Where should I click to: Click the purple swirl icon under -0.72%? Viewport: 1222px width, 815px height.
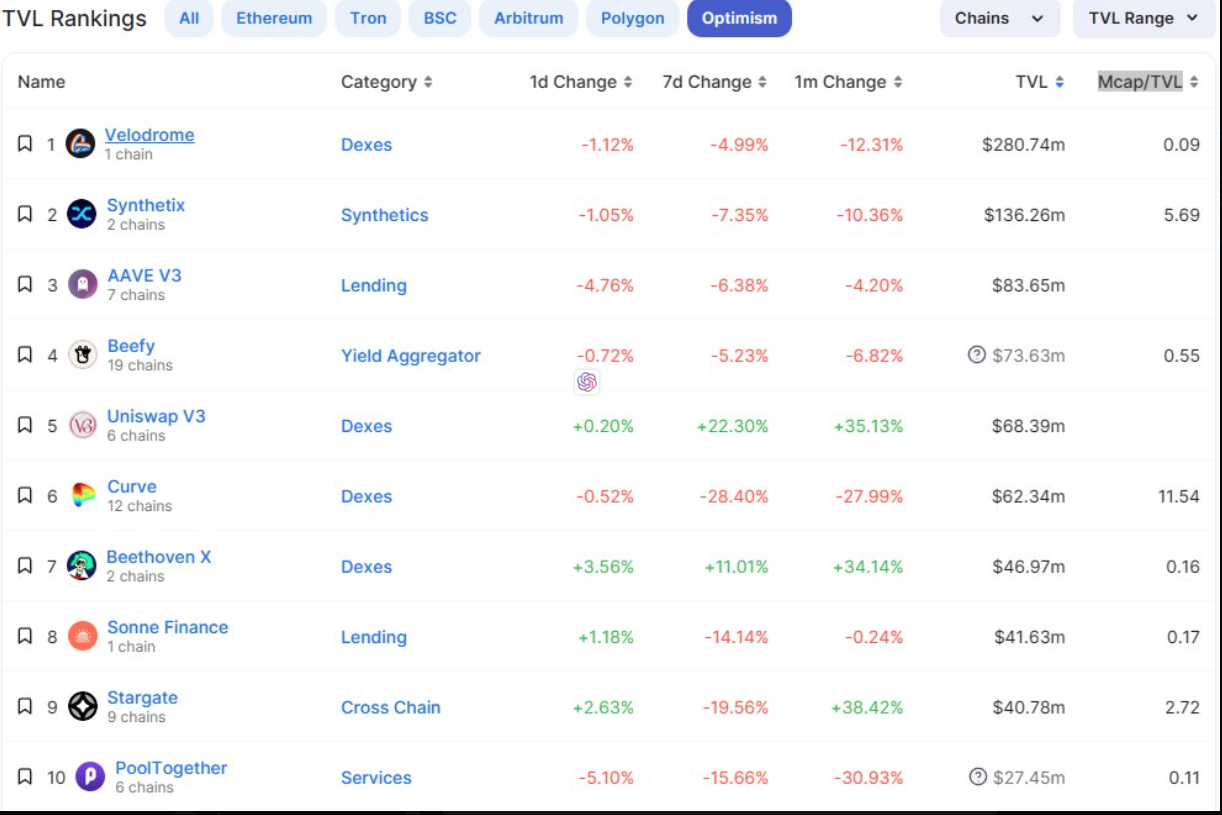pyautogui.click(x=587, y=382)
